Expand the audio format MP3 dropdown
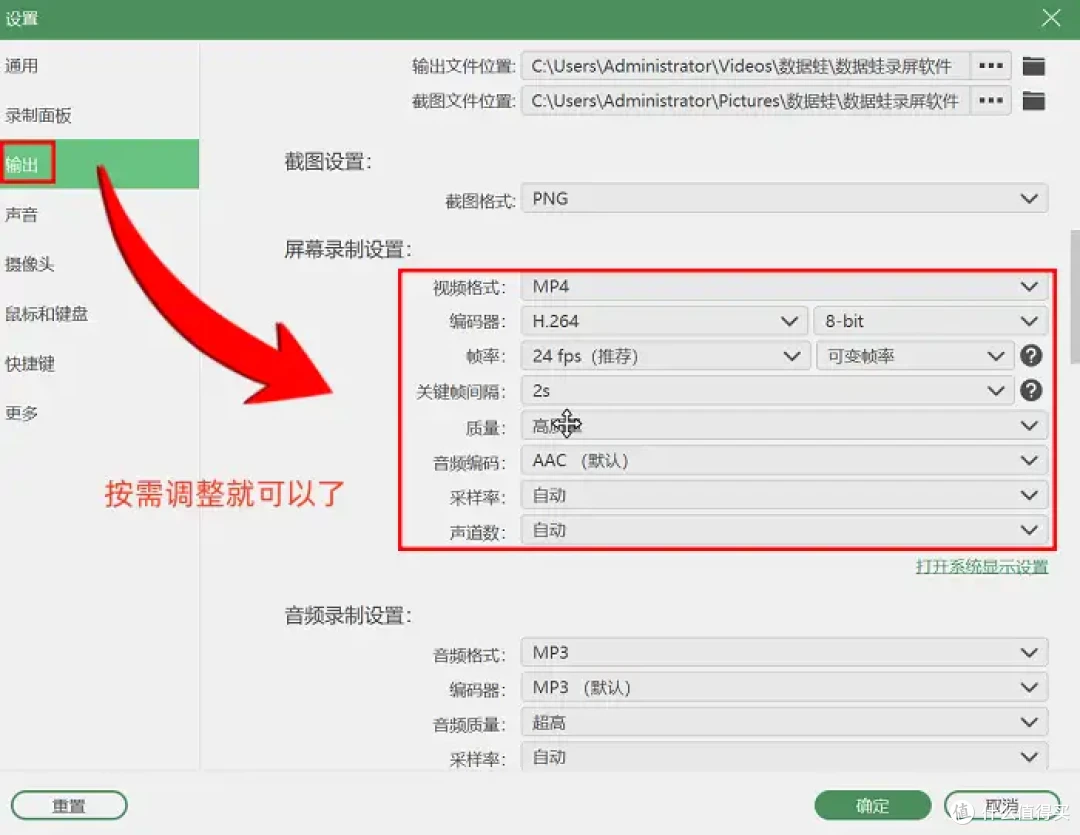Viewport: 1080px width, 835px height. pos(785,652)
